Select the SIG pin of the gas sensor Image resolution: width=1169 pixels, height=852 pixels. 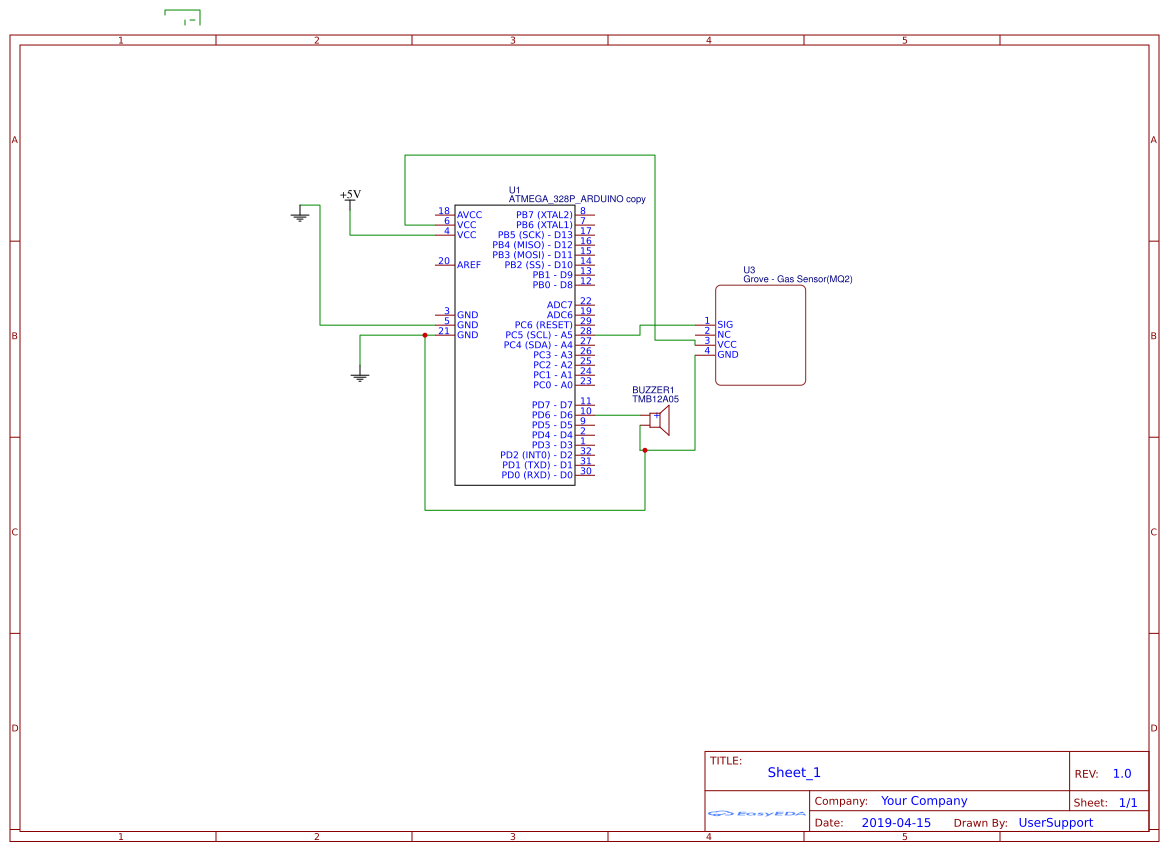[x=725, y=324]
